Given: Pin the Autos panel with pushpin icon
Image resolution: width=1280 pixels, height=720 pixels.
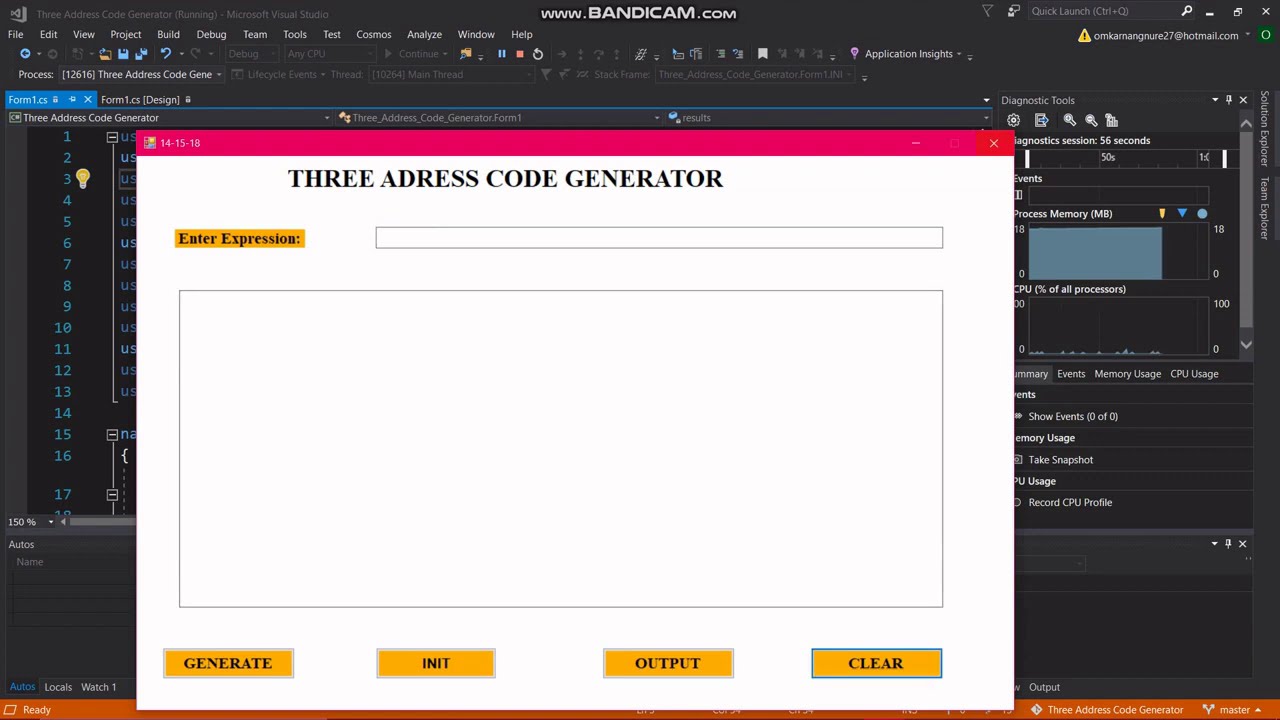Looking at the screenshot, I should (x=1229, y=544).
